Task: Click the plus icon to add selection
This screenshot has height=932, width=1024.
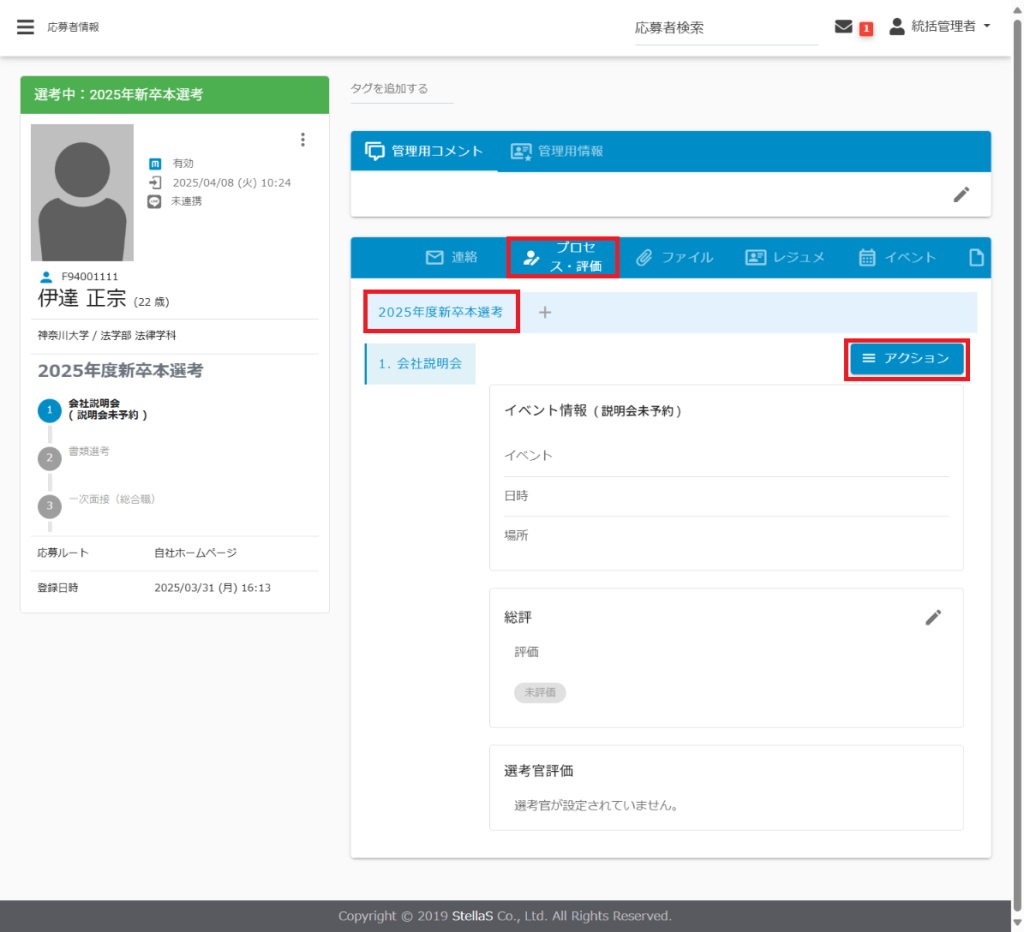Action: click(545, 312)
